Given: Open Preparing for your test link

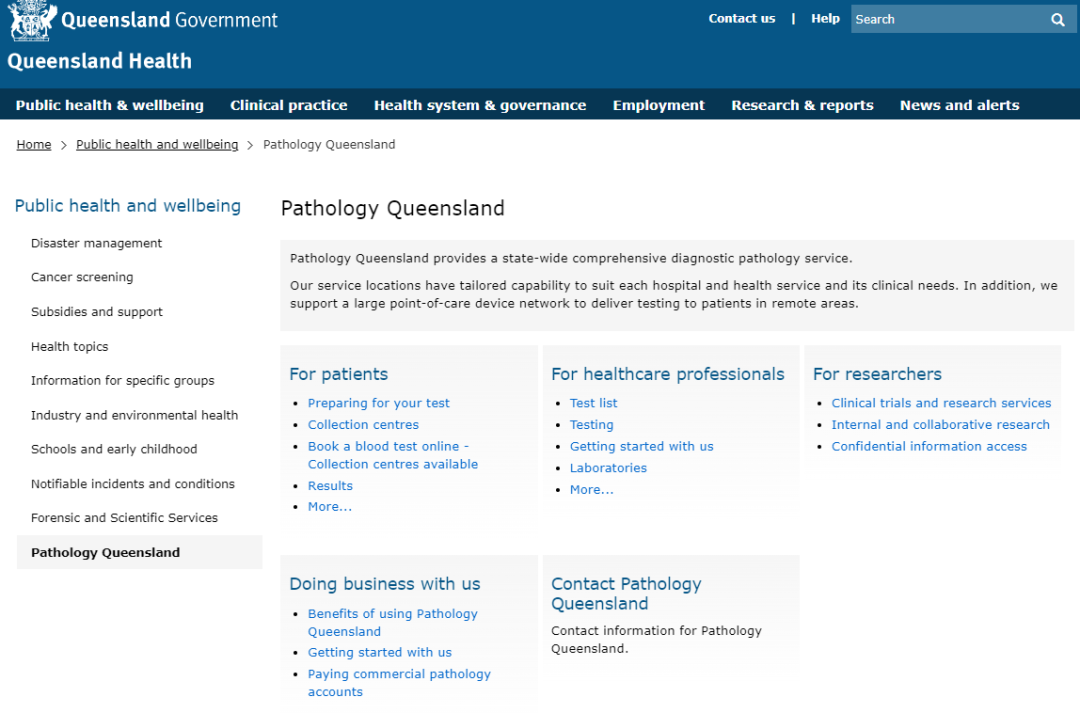Looking at the screenshot, I should [379, 403].
